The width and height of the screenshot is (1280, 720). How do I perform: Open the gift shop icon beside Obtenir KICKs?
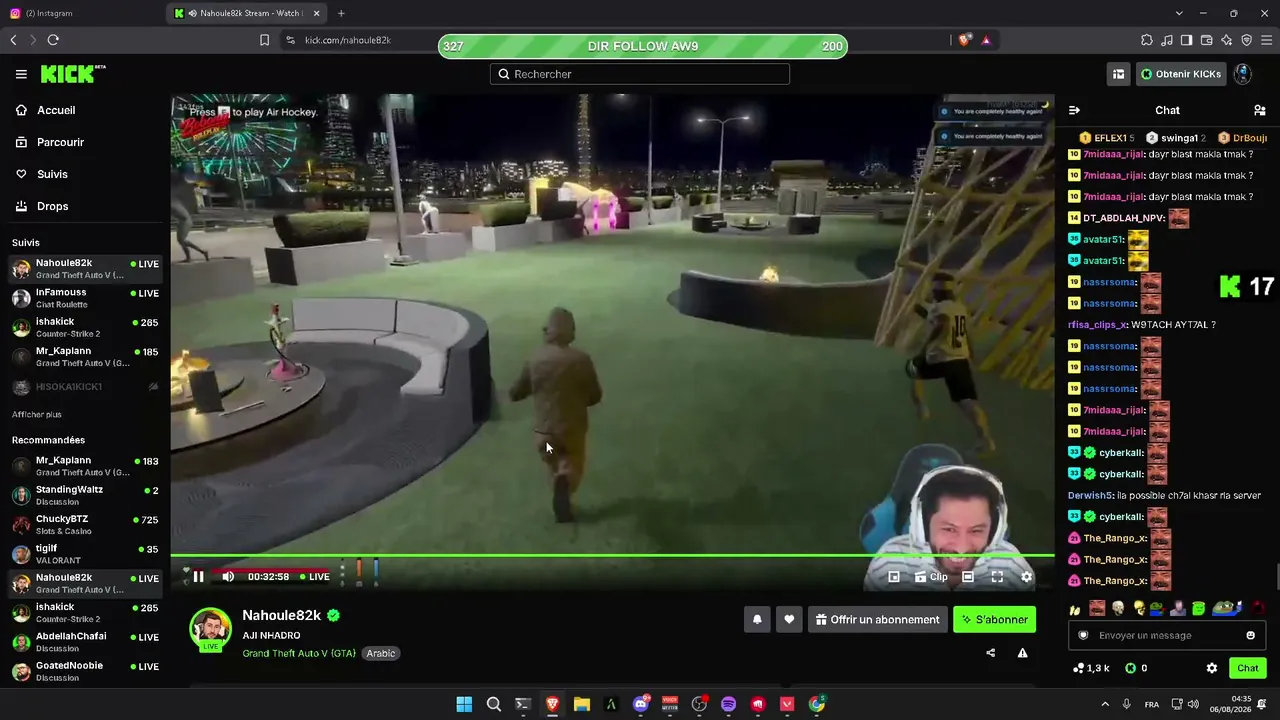[x=1118, y=74]
